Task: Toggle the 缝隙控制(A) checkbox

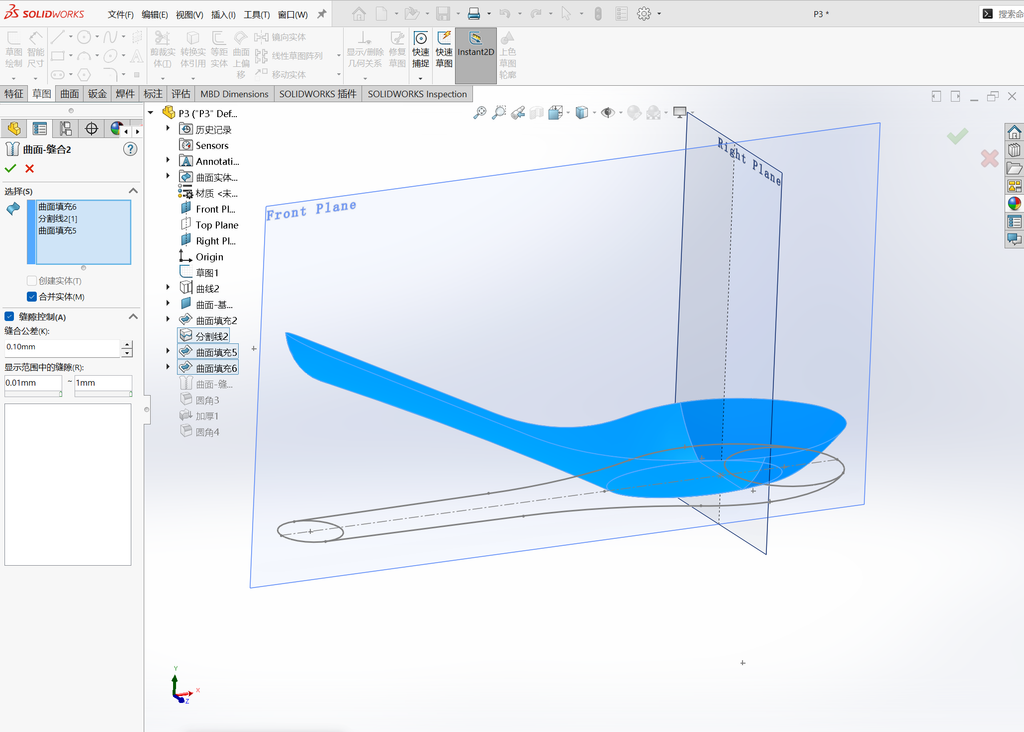Action: pyautogui.click(x=9, y=316)
